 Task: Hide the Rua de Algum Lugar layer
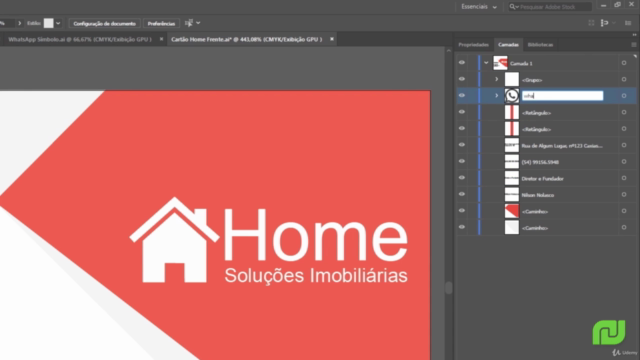coord(462,145)
